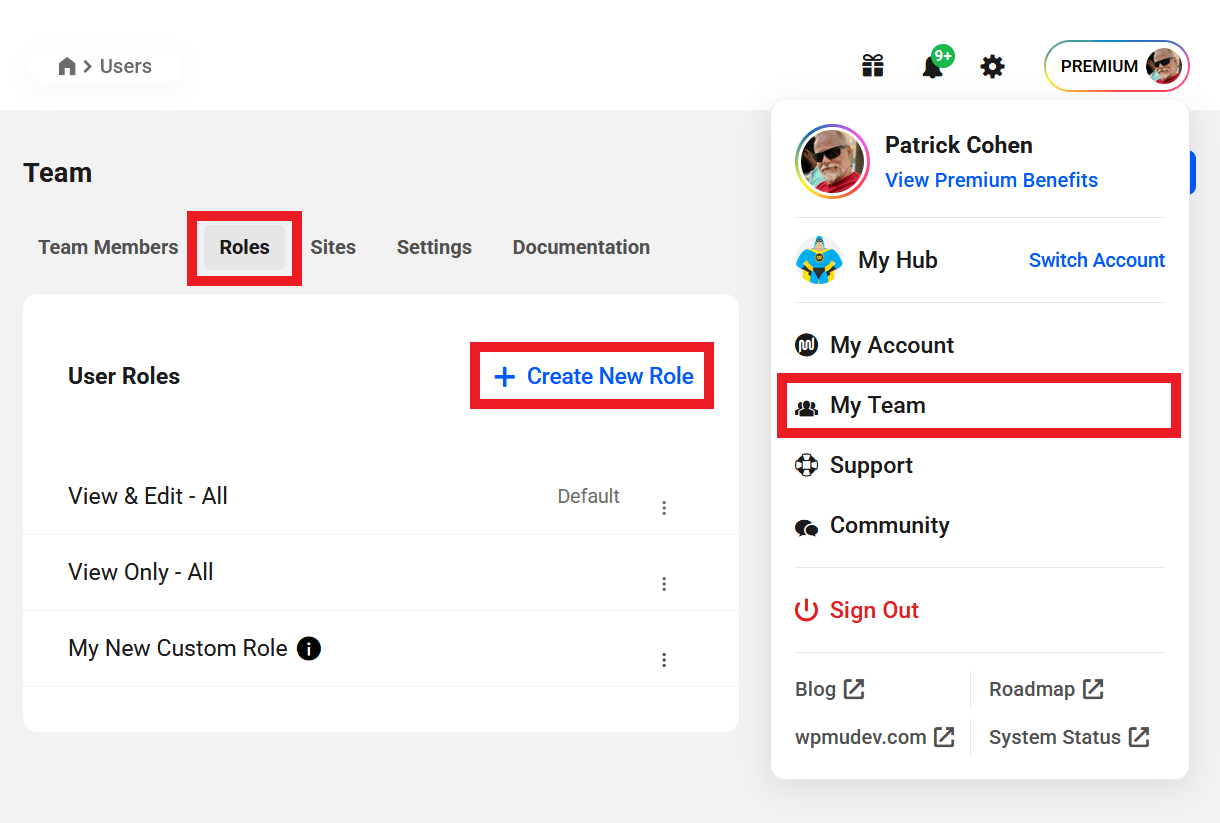Click the external link icon next to Blog
The height and width of the screenshot is (823, 1220).
coord(854,689)
